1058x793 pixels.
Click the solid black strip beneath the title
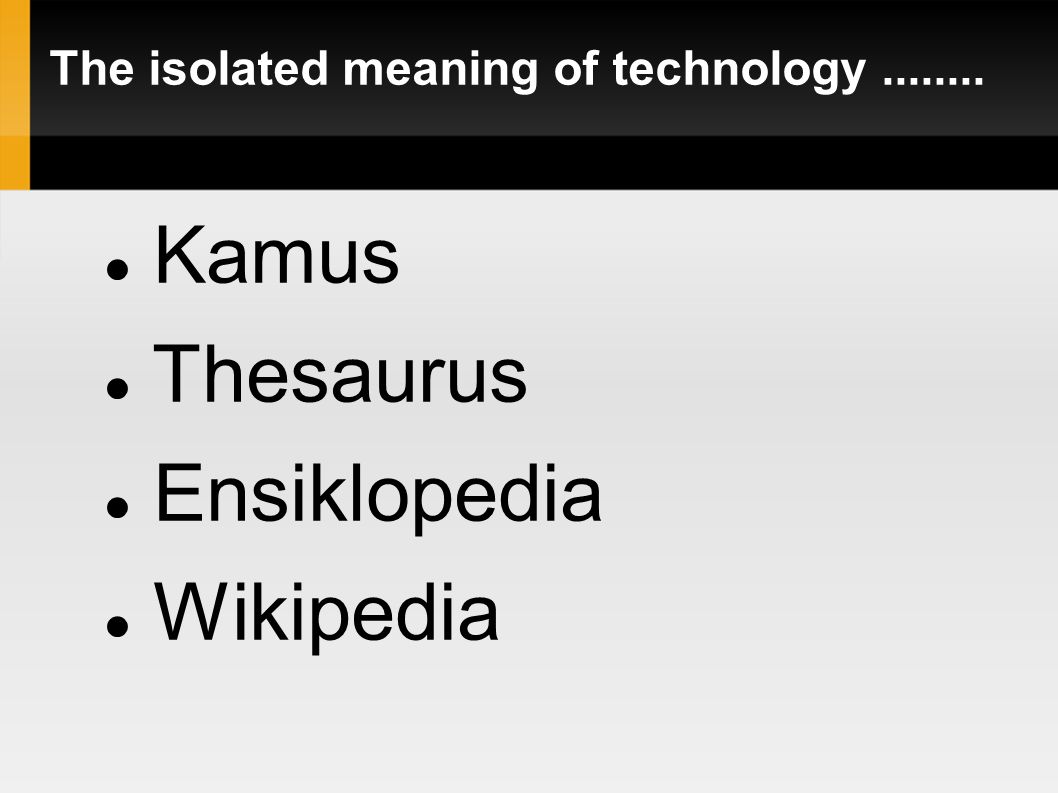(x=544, y=163)
